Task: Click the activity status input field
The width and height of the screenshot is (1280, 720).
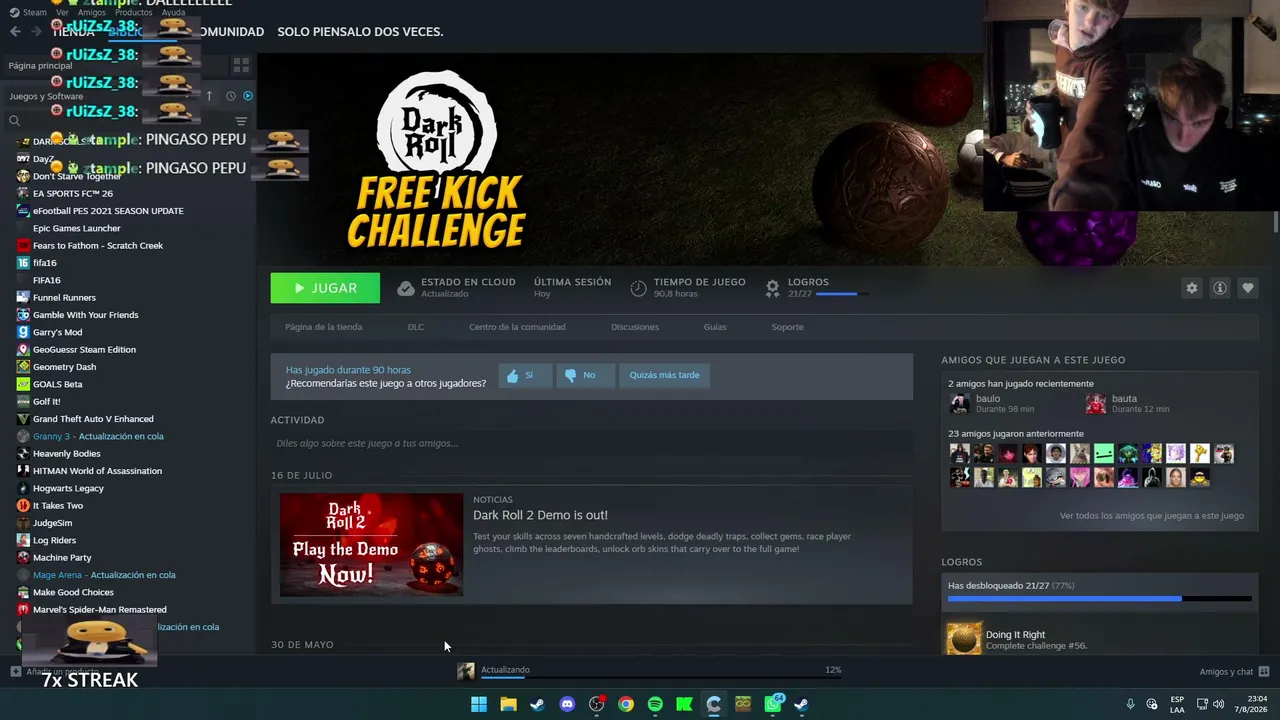Action: [x=591, y=443]
